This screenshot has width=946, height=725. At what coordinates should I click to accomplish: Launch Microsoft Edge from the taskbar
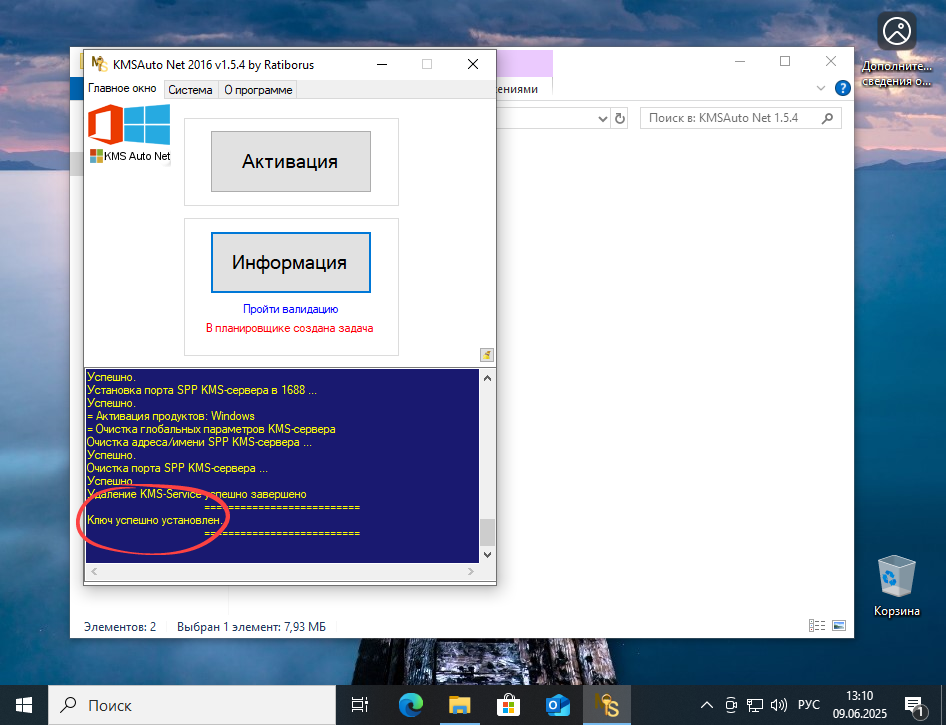(x=410, y=705)
